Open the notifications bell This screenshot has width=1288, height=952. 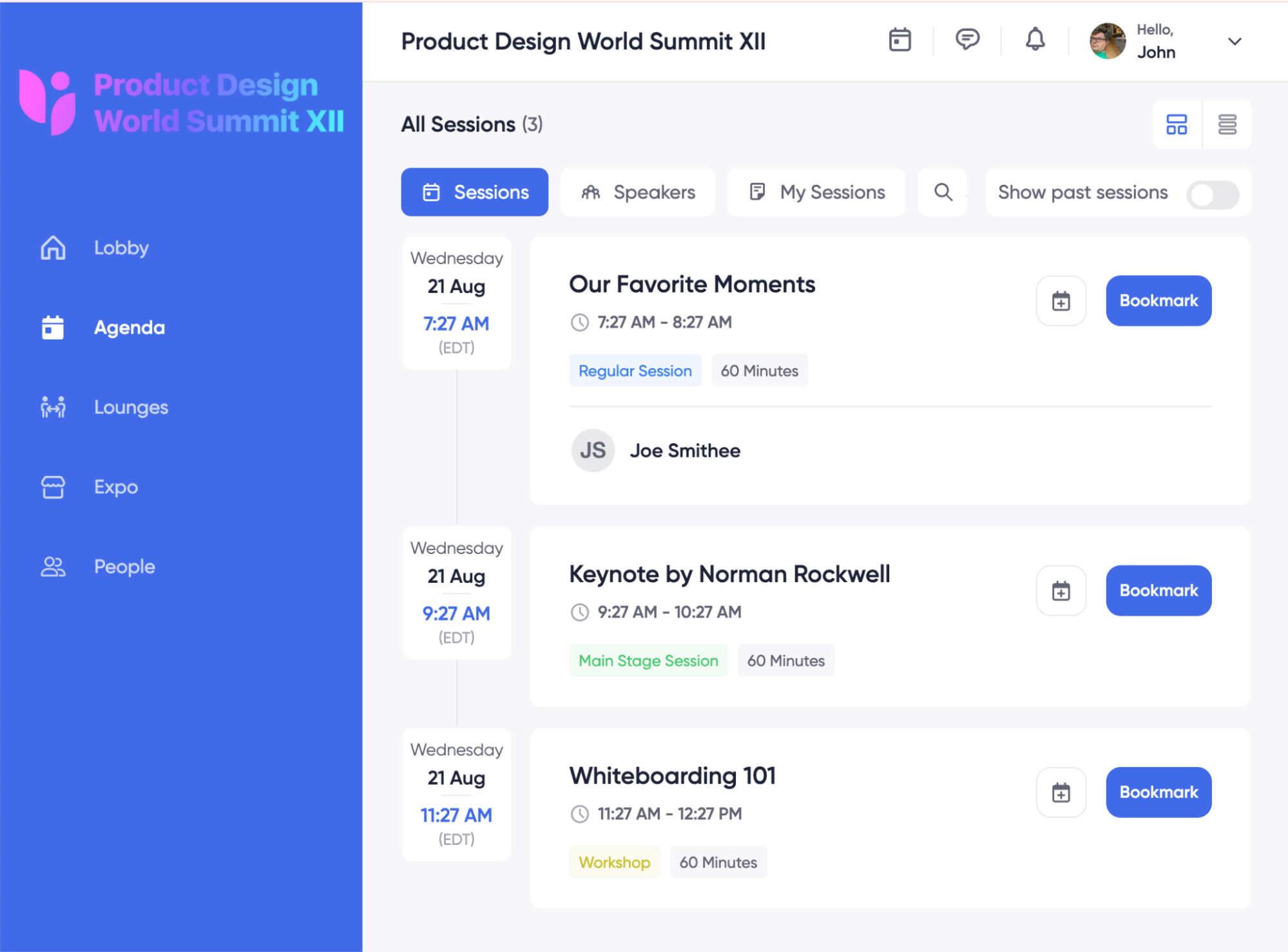[x=1035, y=40]
